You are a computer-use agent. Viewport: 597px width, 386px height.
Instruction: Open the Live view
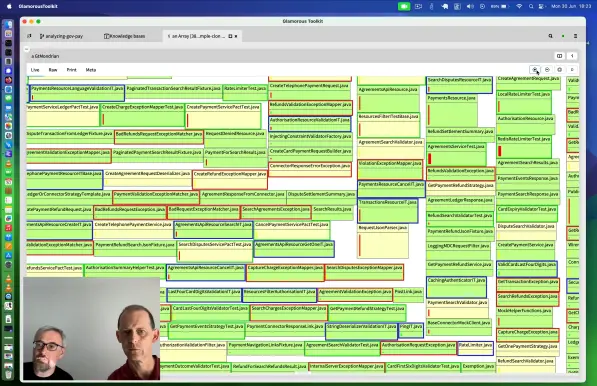click(35, 70)
